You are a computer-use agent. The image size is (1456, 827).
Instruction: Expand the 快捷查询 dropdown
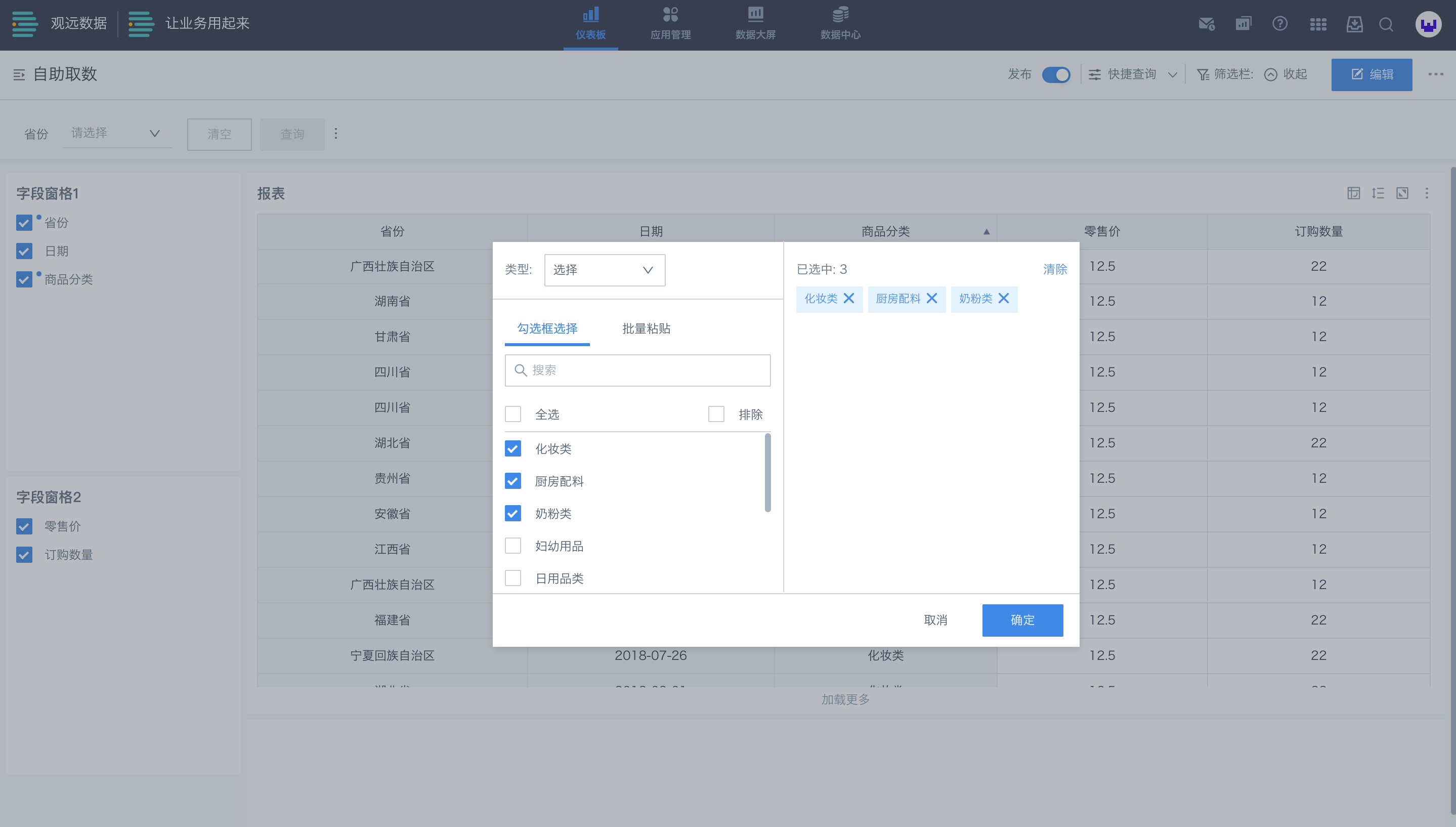click(x=1132, y=74)
